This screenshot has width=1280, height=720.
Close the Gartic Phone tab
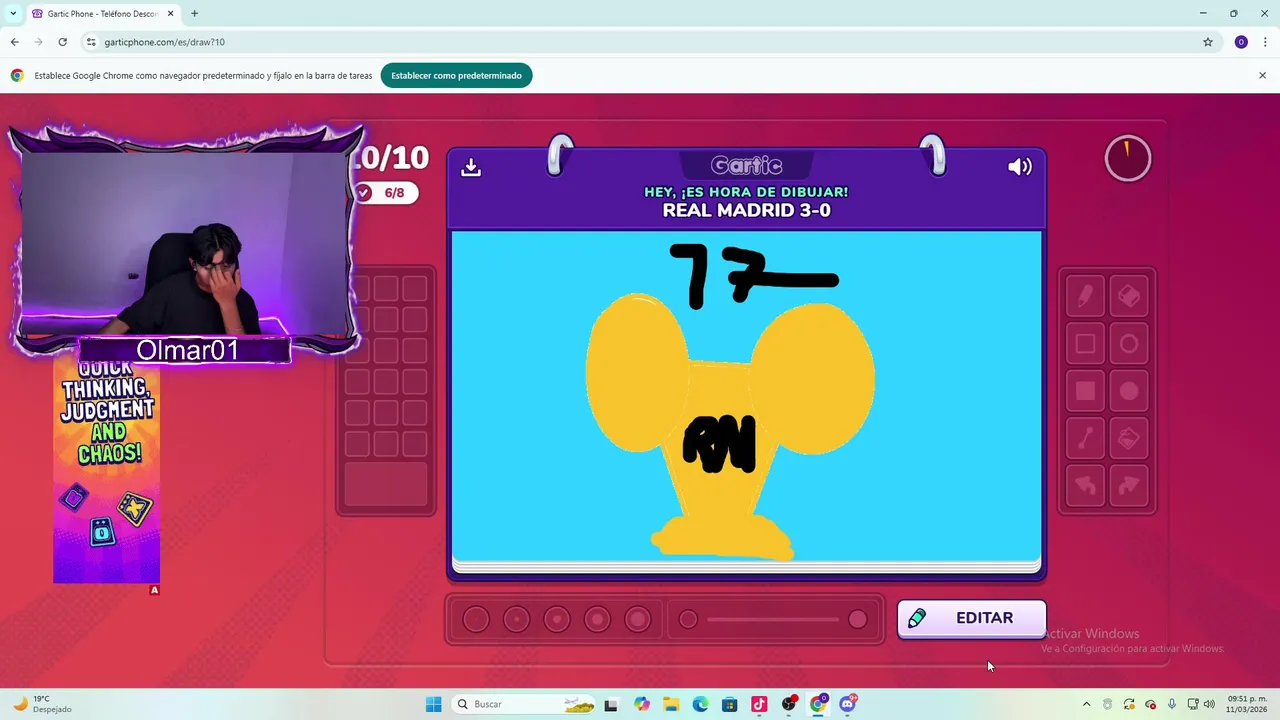pyautogui.click(x=170, y=14)
